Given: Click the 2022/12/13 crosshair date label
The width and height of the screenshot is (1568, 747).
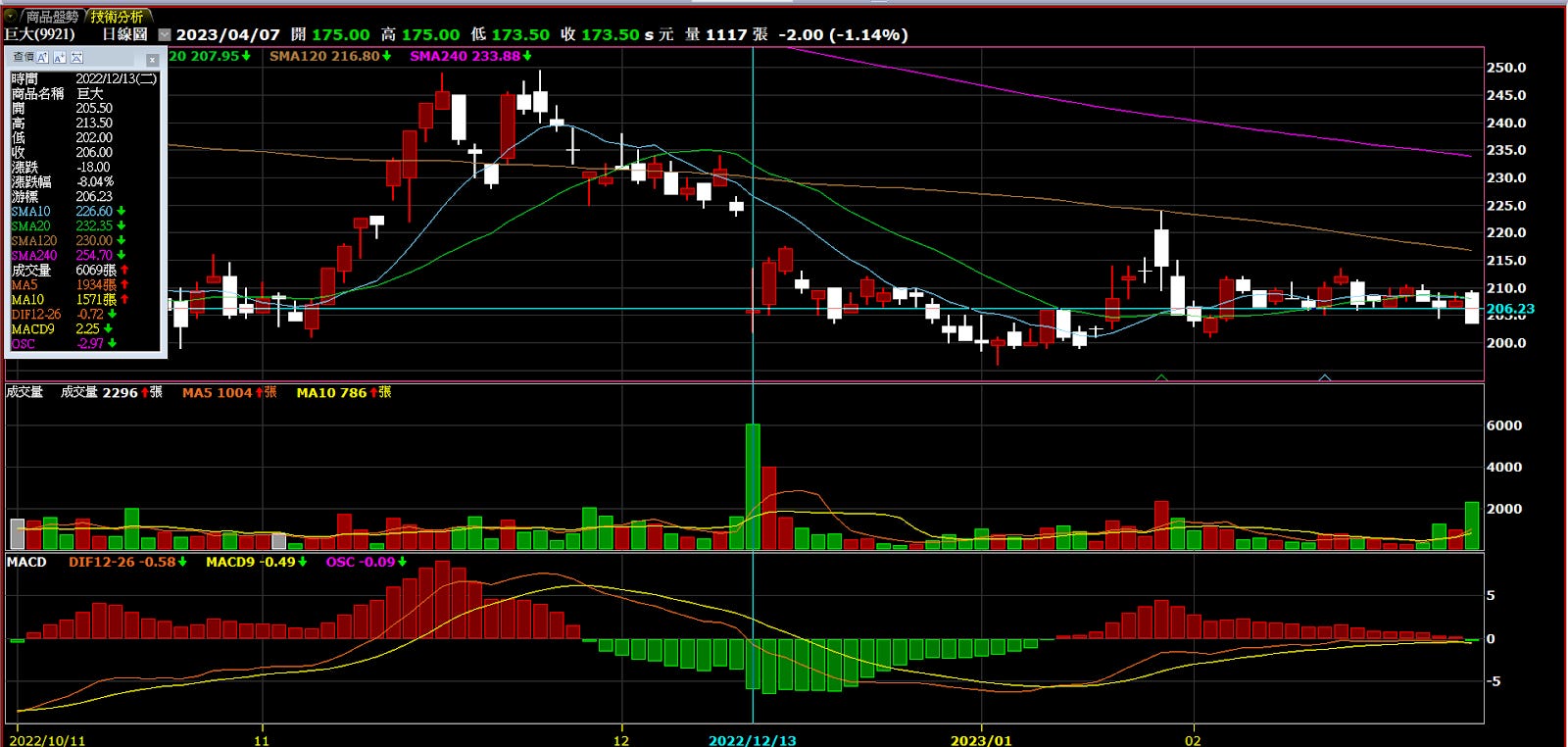Looking at the screenshot, I should click(753, 740).
